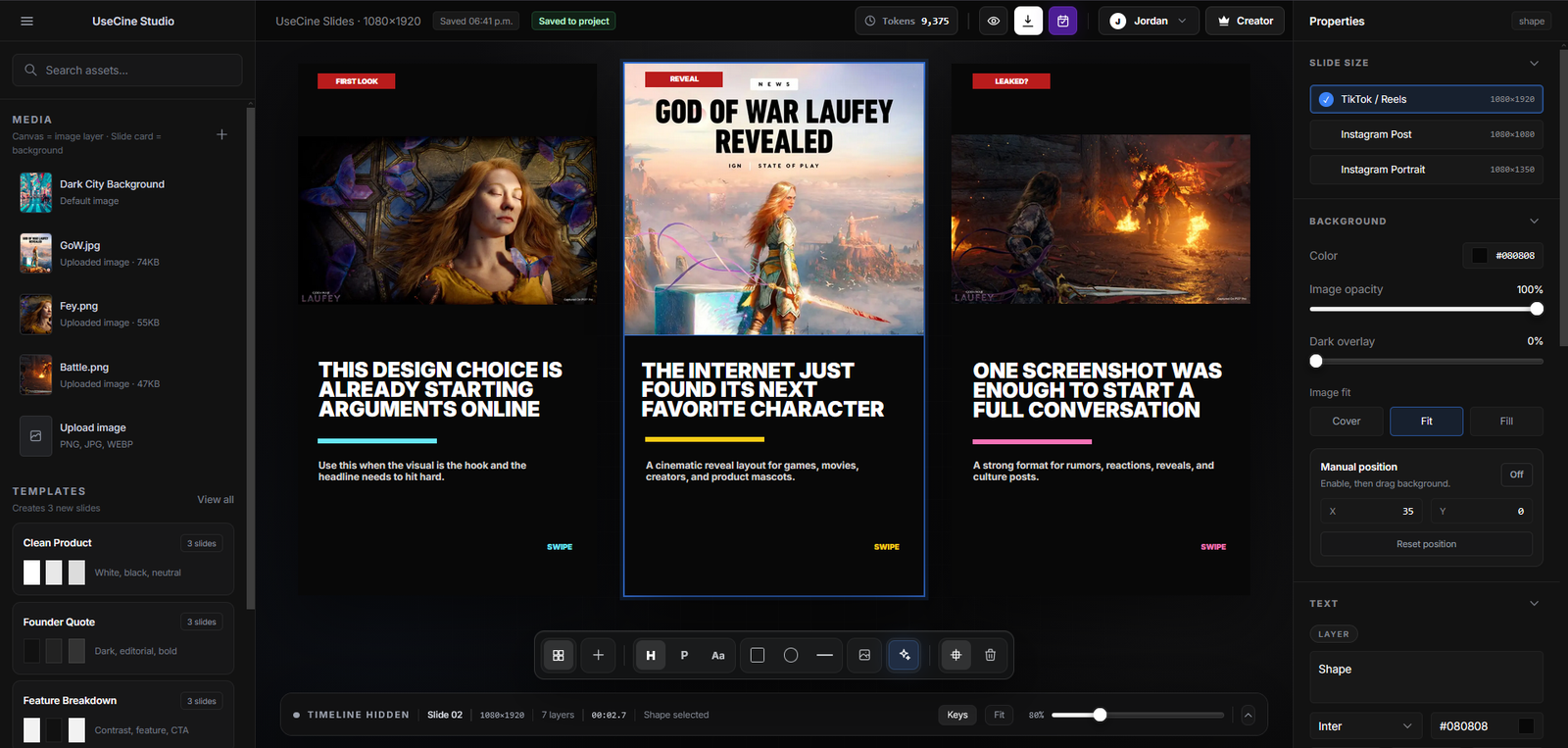Click the Shape layer text box
Viewport: 1568px width, 748px height.
(1426, 677)
